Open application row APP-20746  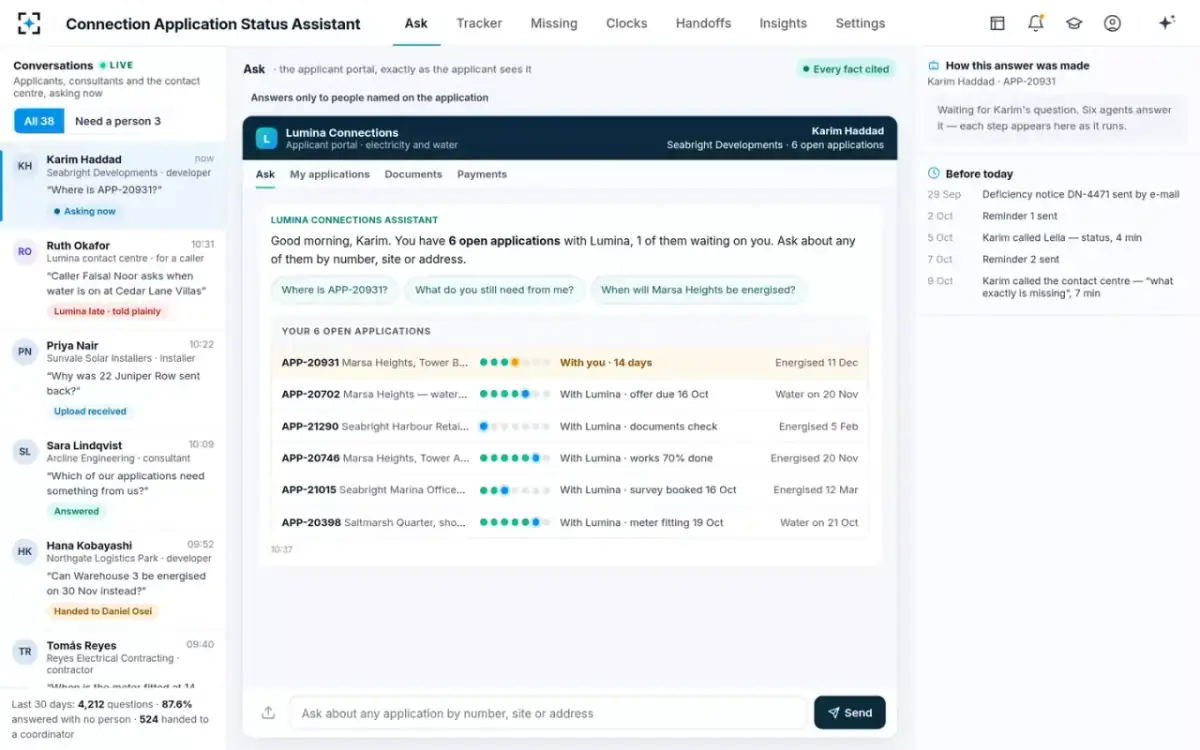(569, 458)
